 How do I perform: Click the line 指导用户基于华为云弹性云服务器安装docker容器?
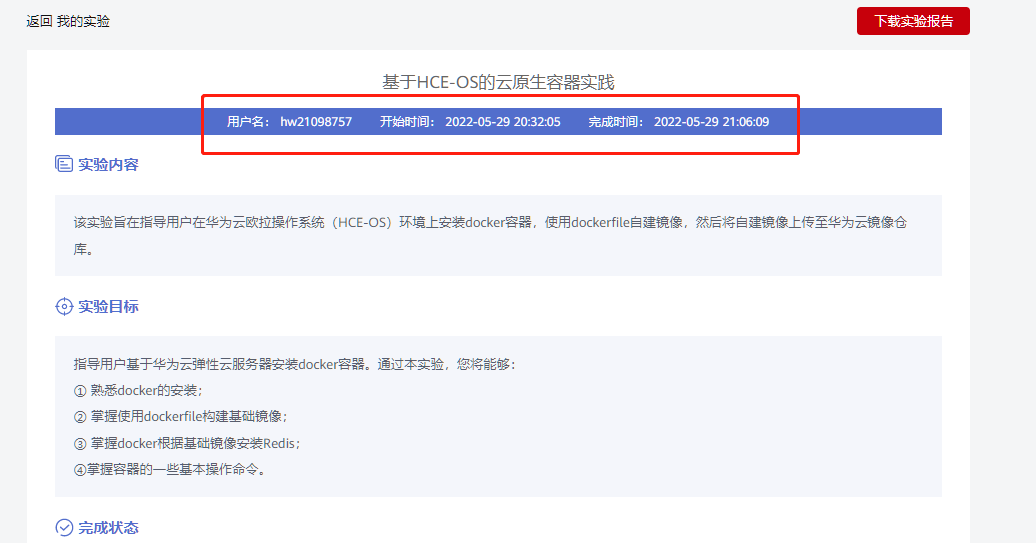coord(294,365)
